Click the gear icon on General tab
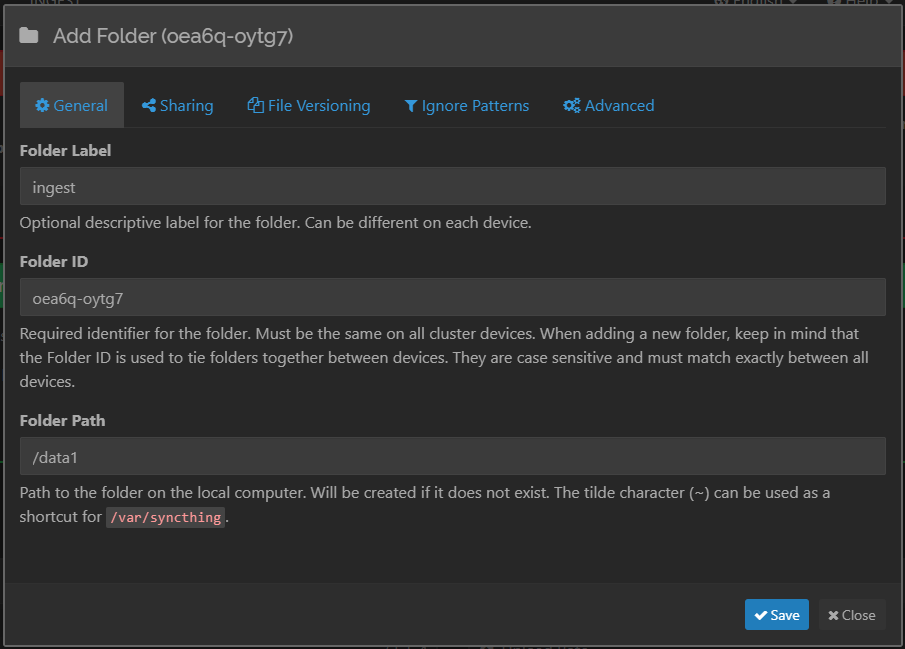Image resolution: width=905 pixels, height=649 pixels. 42,106
